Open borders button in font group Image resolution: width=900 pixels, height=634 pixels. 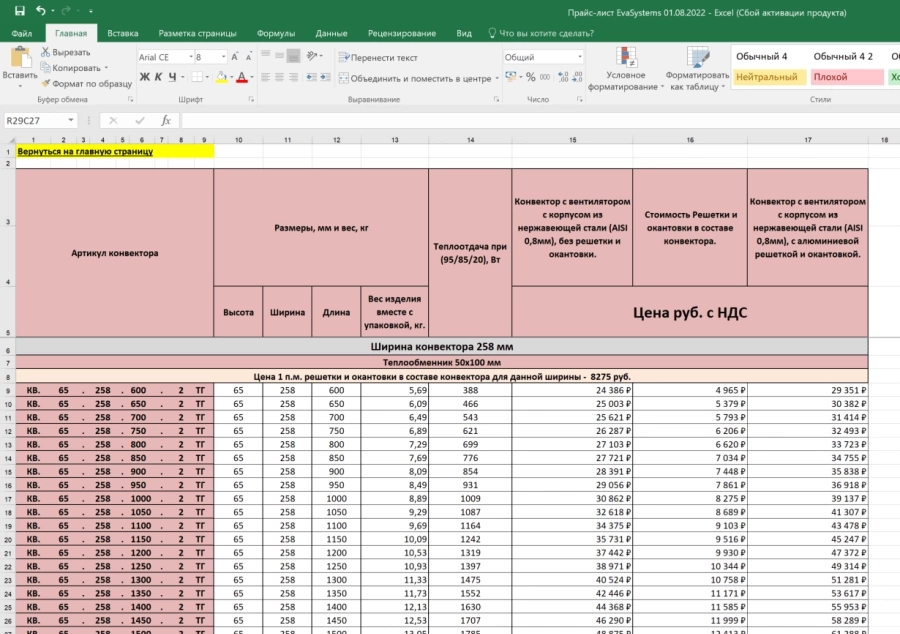point(197,77)
